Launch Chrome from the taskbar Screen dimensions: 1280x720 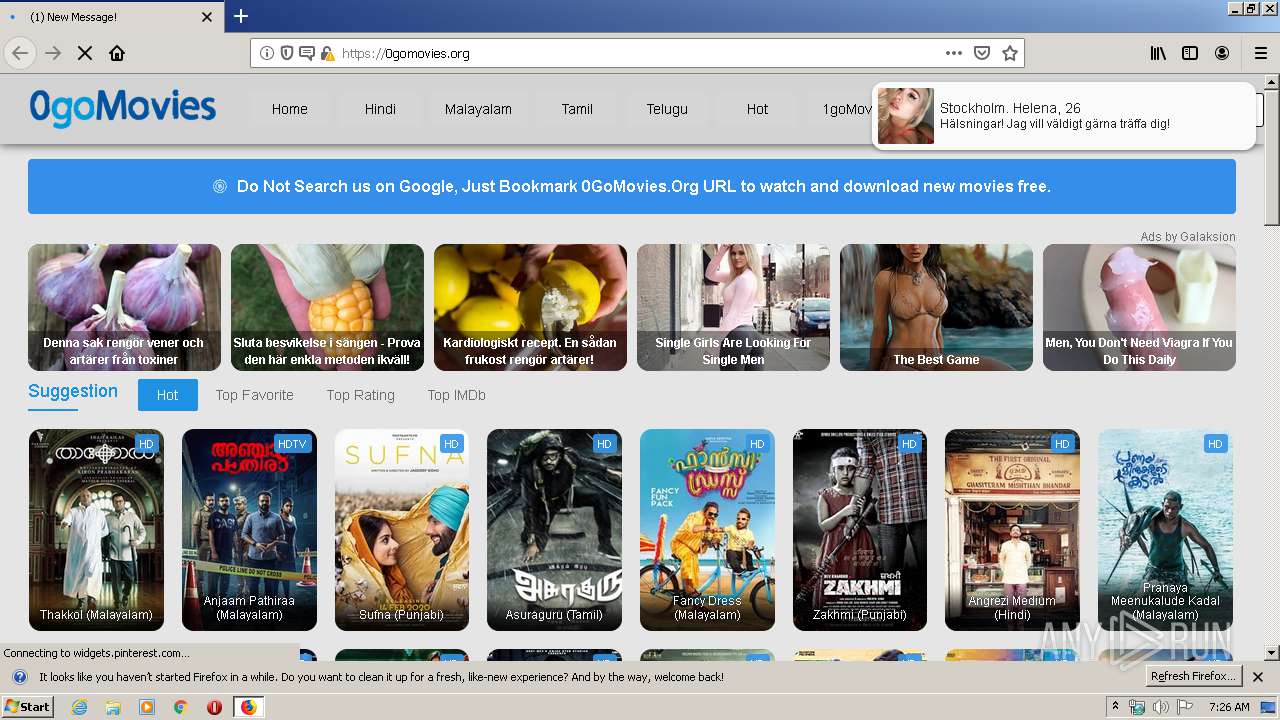pyautogui.click(x=180, y=707)
